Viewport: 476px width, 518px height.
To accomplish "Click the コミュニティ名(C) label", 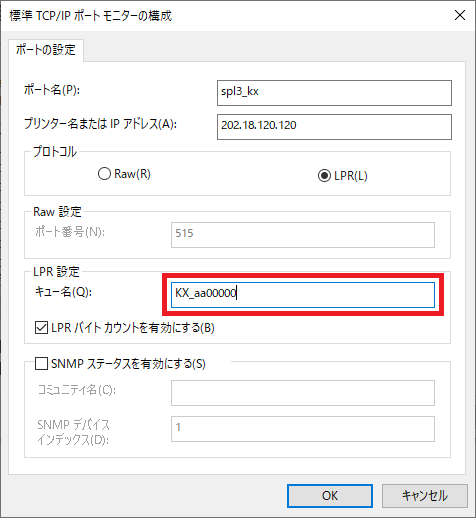I will [77, 390].
